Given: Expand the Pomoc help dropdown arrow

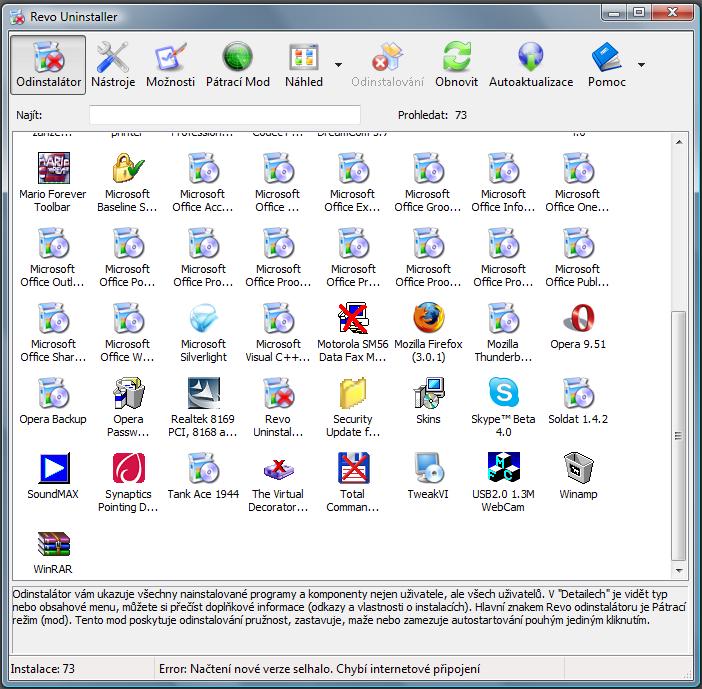Looking at the screenshot, I should point(640,64).
